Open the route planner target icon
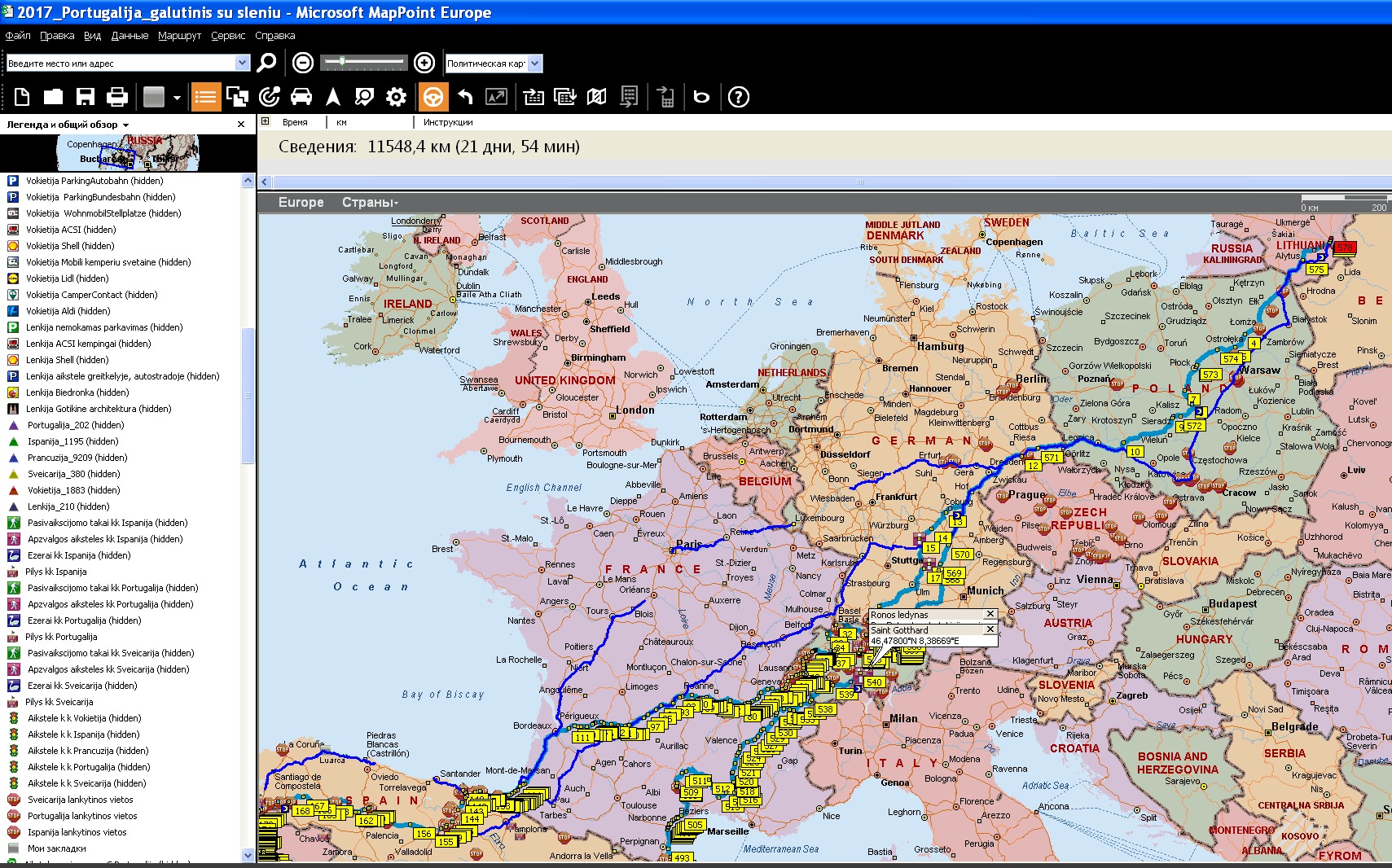Screen dimensions: 1392x868 [x=270, y=97]
